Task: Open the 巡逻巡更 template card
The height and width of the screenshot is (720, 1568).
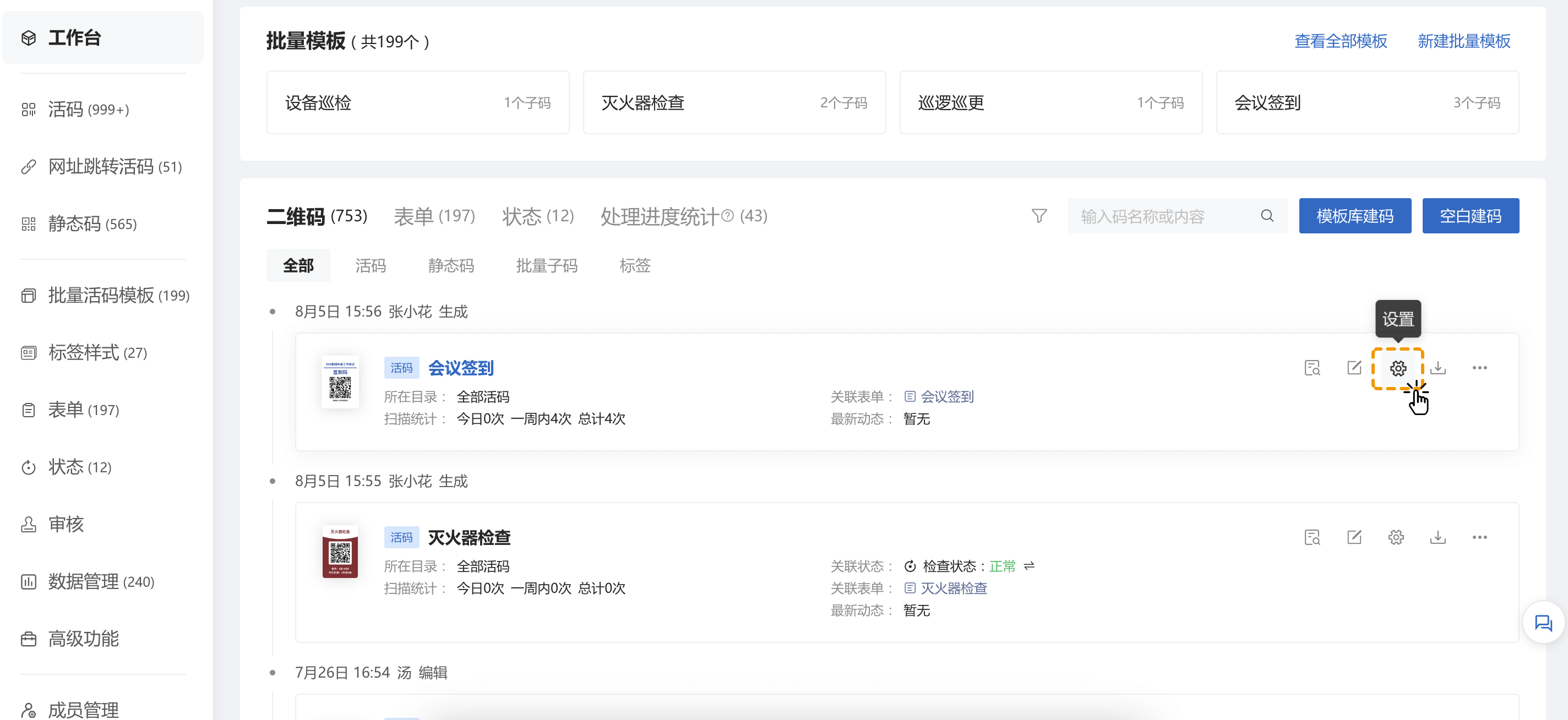Action: coord(1051,103)
